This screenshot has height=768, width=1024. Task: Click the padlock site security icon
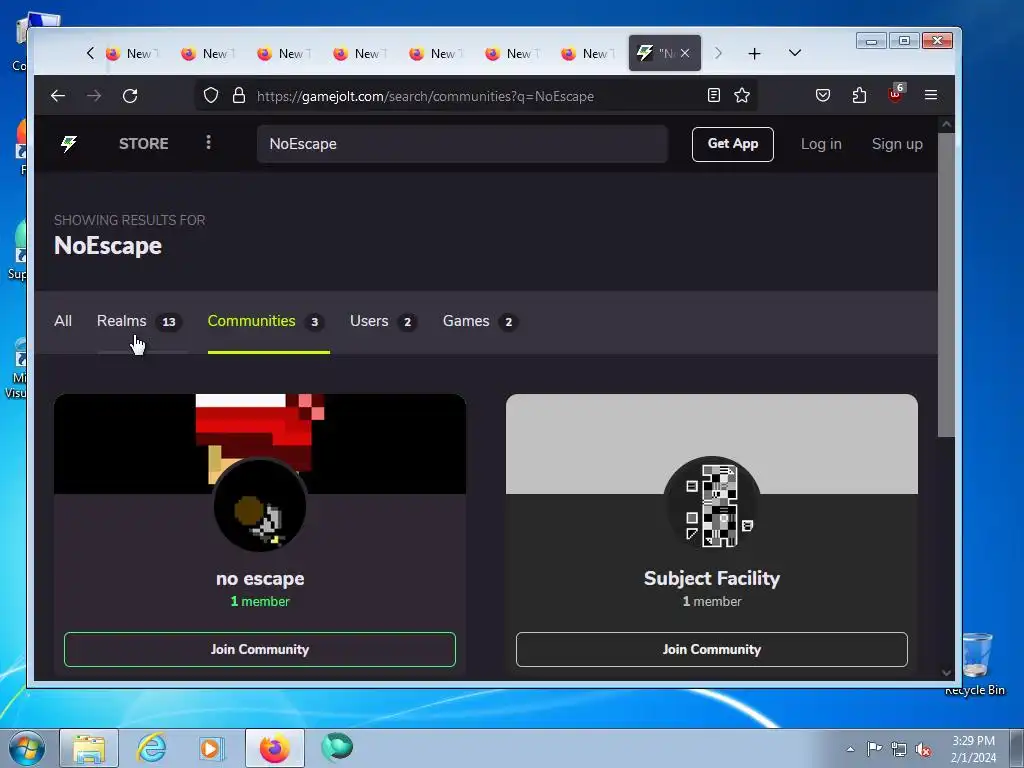(x=239, y=95)
